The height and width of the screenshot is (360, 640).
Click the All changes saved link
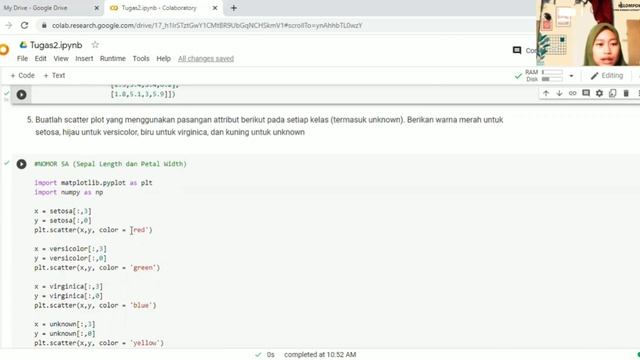[206, 59]
